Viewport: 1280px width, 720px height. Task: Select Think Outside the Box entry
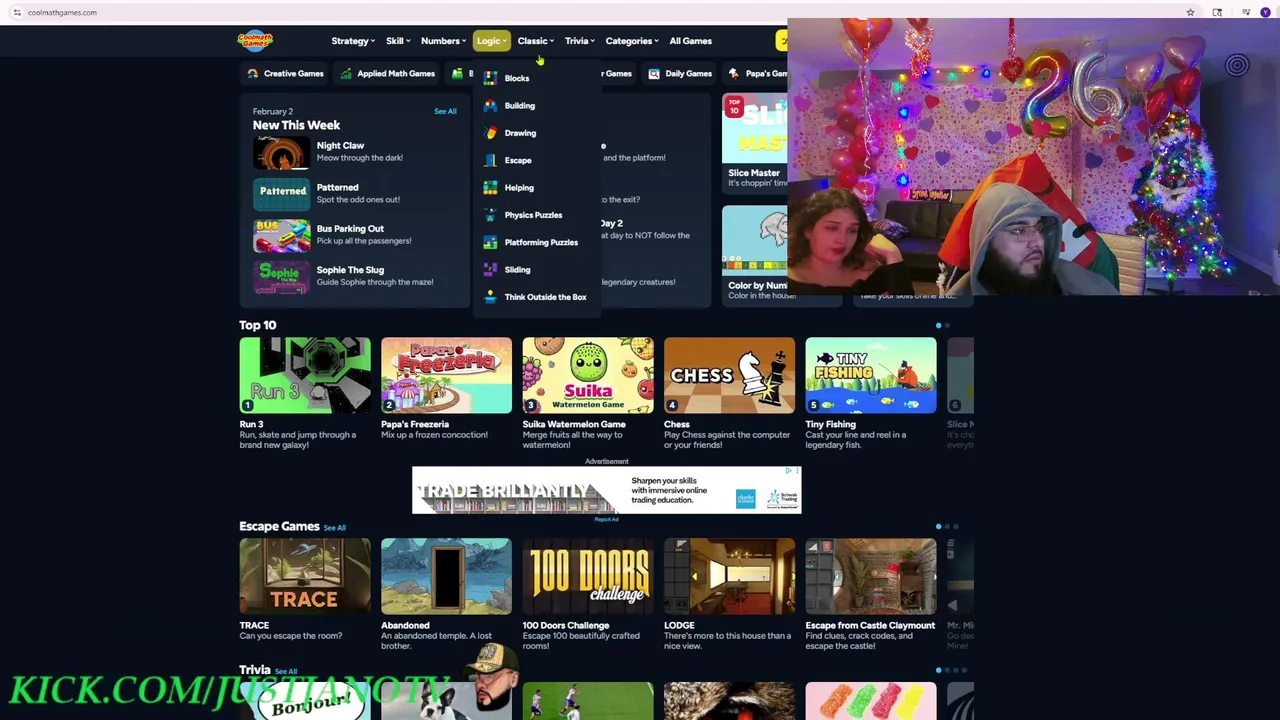click(x=545, y=297)
